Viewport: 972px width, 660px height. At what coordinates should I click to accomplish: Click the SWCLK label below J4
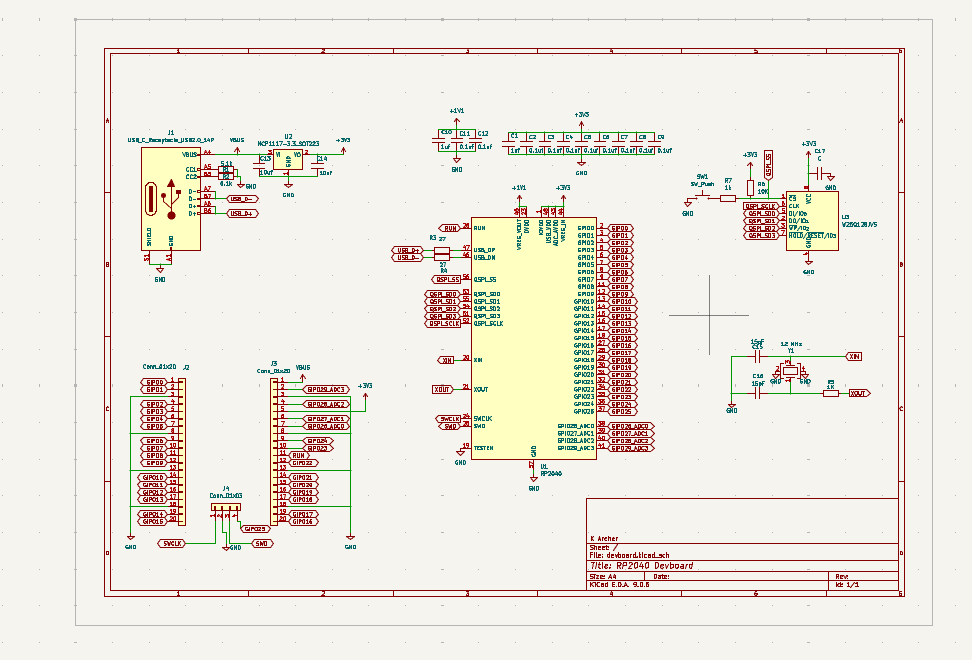pyautogui.click(x=172, y=544)
